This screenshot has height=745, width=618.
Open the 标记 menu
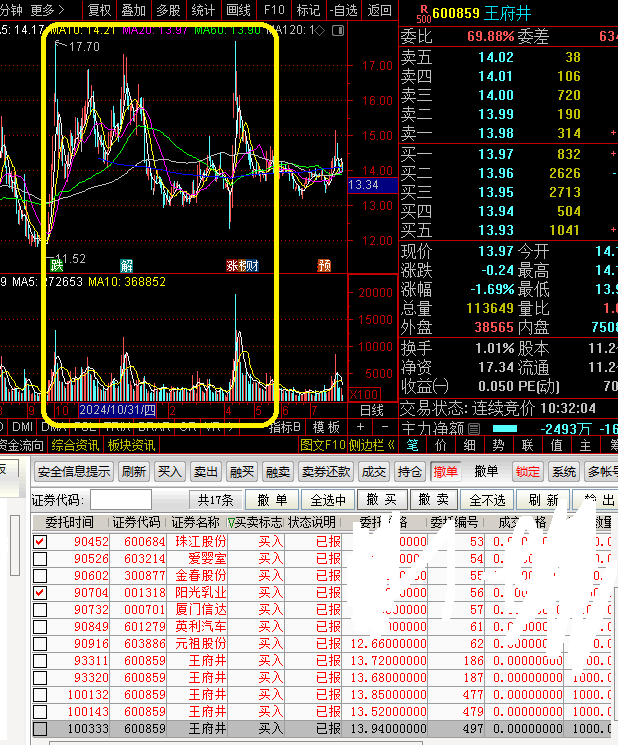tap(308, 10)
